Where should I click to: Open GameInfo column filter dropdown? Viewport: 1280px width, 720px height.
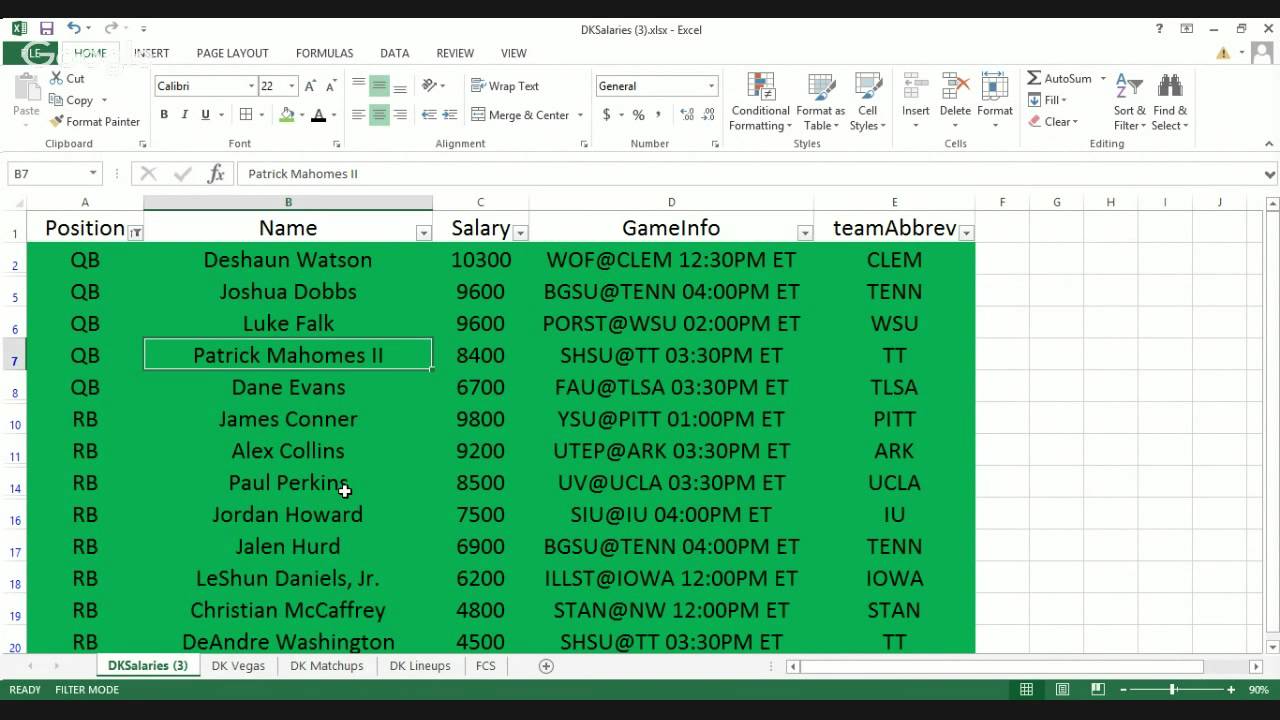pos(805,233)
